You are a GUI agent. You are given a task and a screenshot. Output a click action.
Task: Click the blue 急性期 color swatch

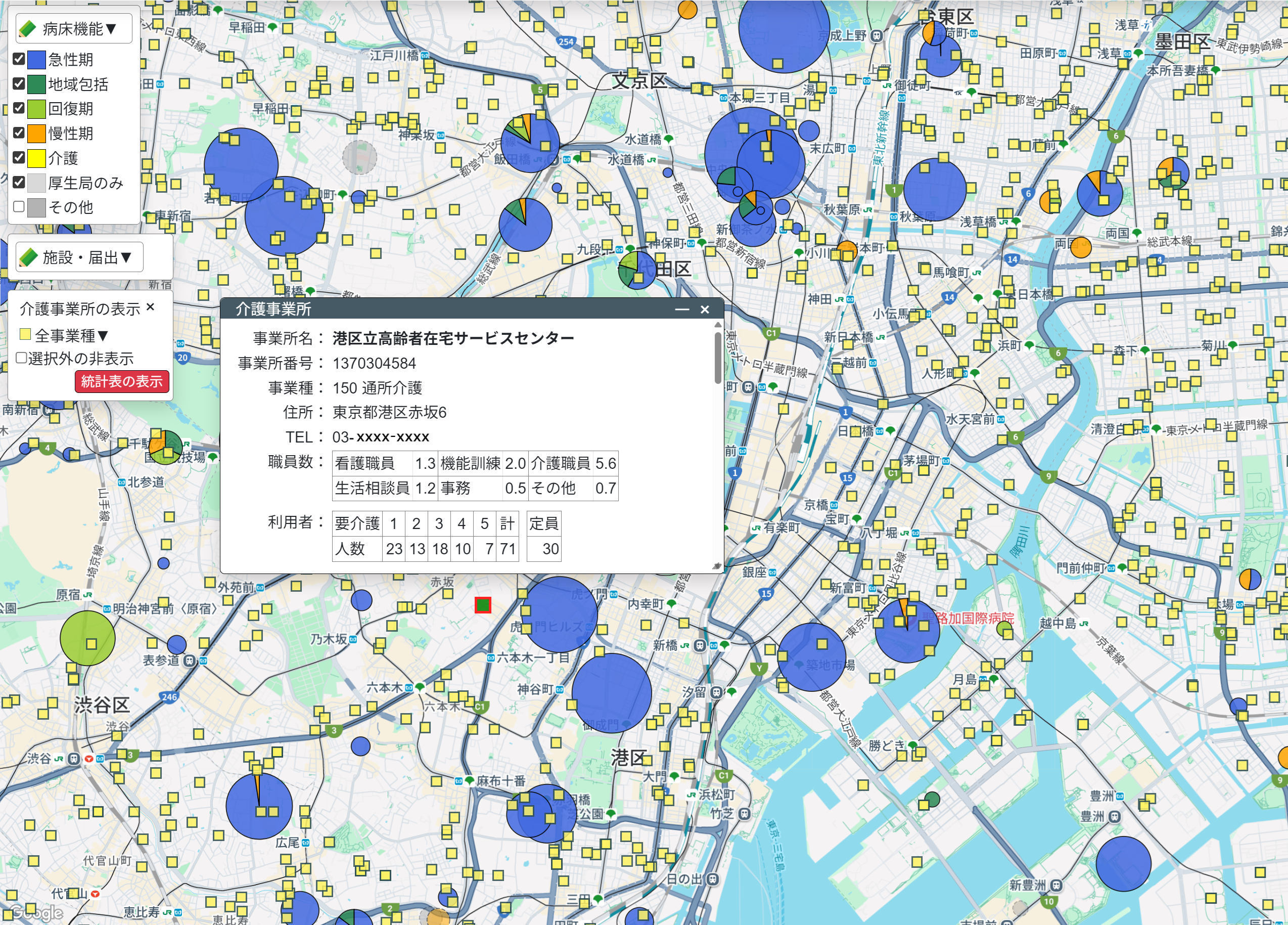coord(36,60)
